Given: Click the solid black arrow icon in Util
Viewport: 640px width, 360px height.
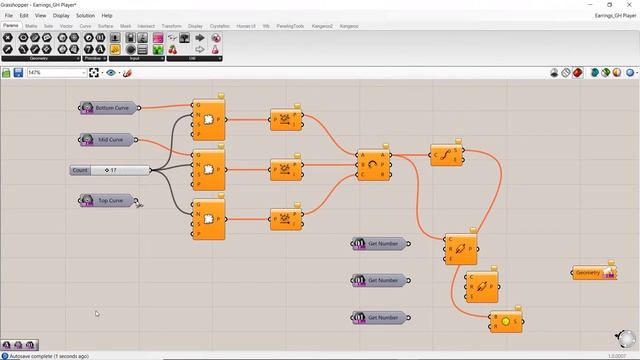Looking at the screenshot, I should pos(200,38).
